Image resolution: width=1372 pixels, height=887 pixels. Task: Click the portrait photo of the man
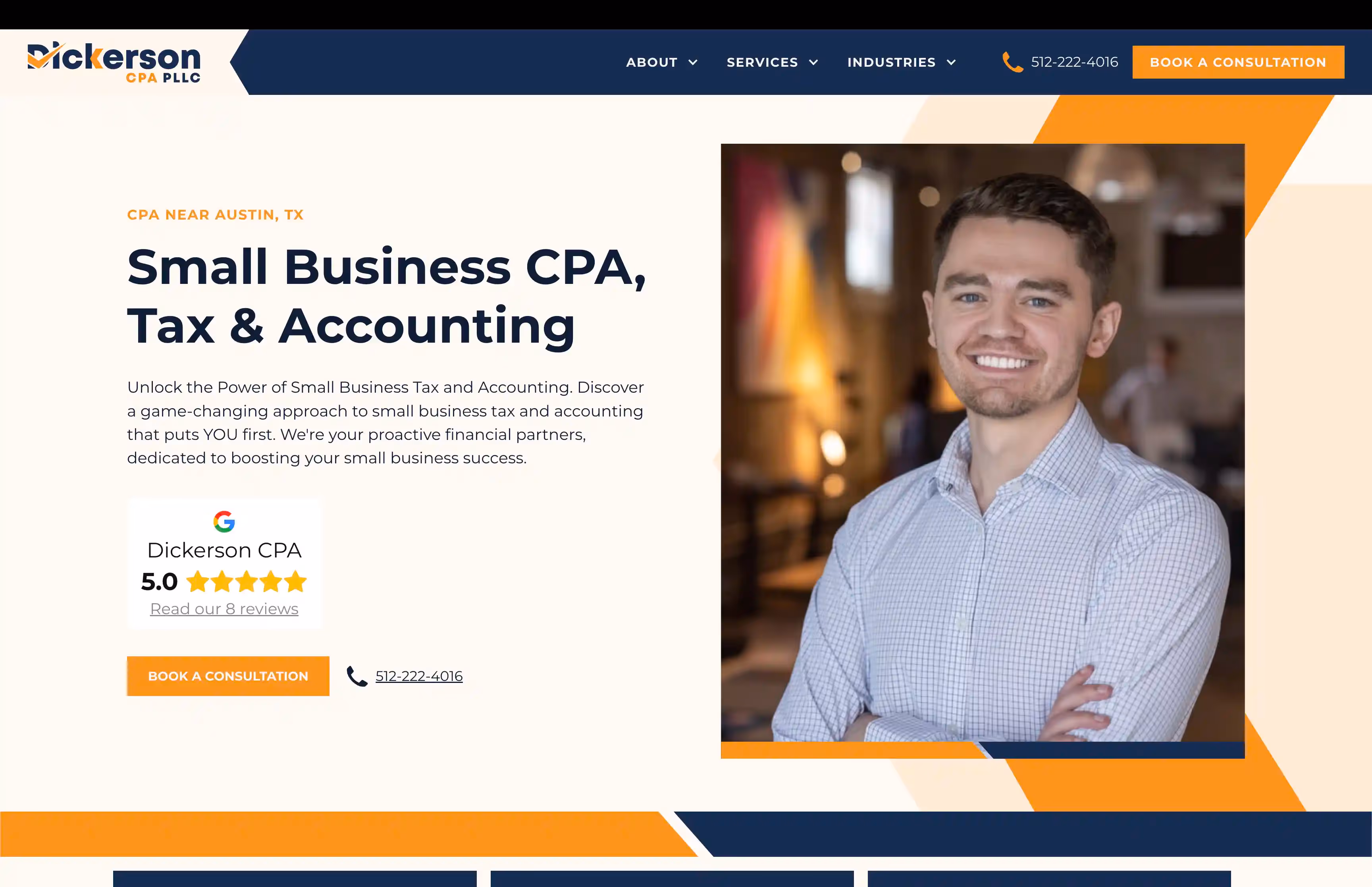pos(982,442)
